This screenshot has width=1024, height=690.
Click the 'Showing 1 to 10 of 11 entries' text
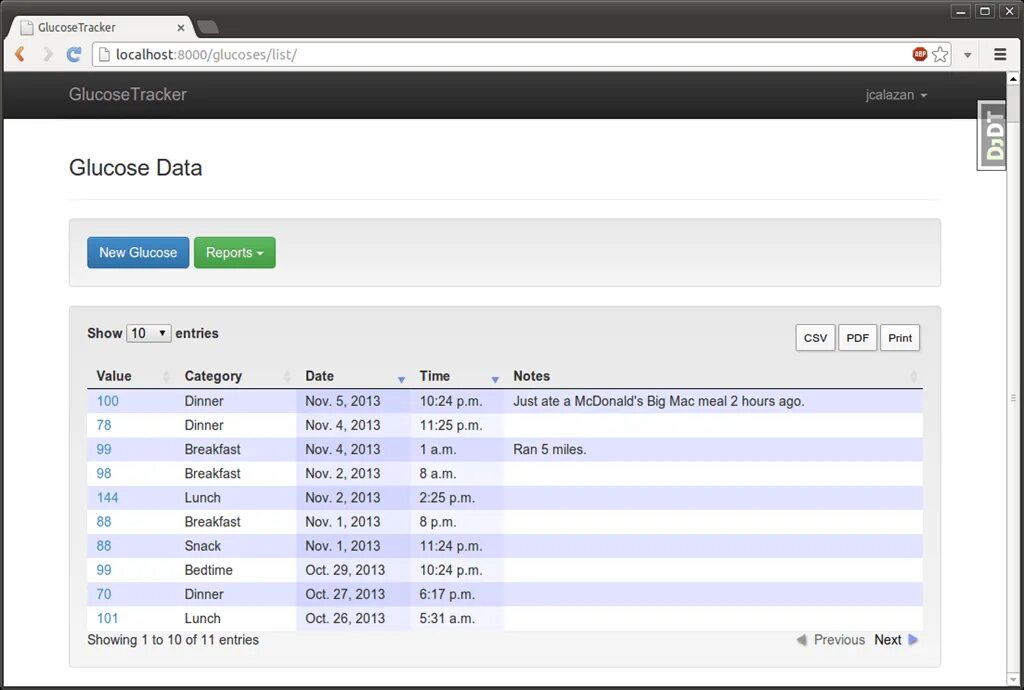(173, 640)
